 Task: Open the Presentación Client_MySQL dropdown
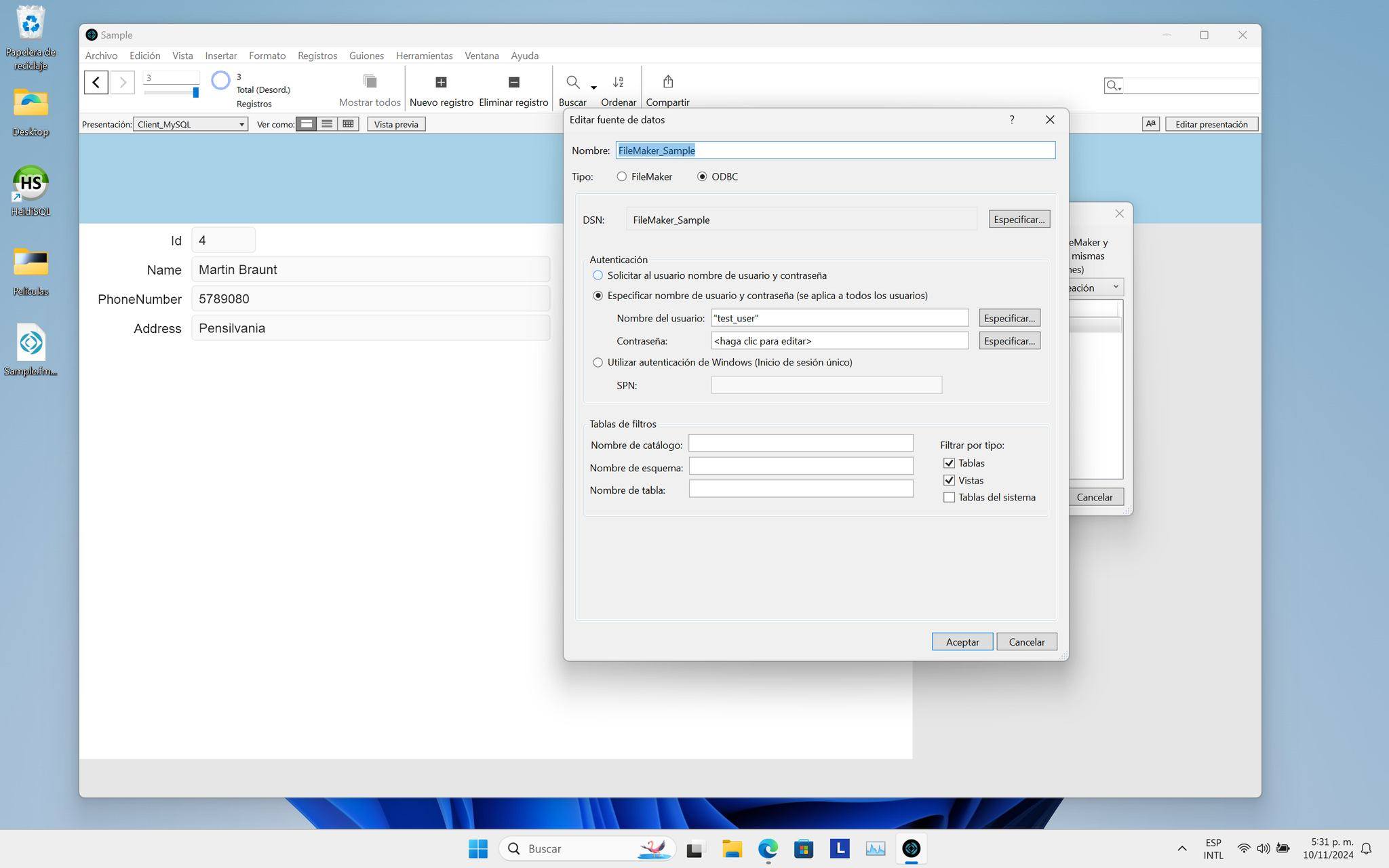(191, 124)
